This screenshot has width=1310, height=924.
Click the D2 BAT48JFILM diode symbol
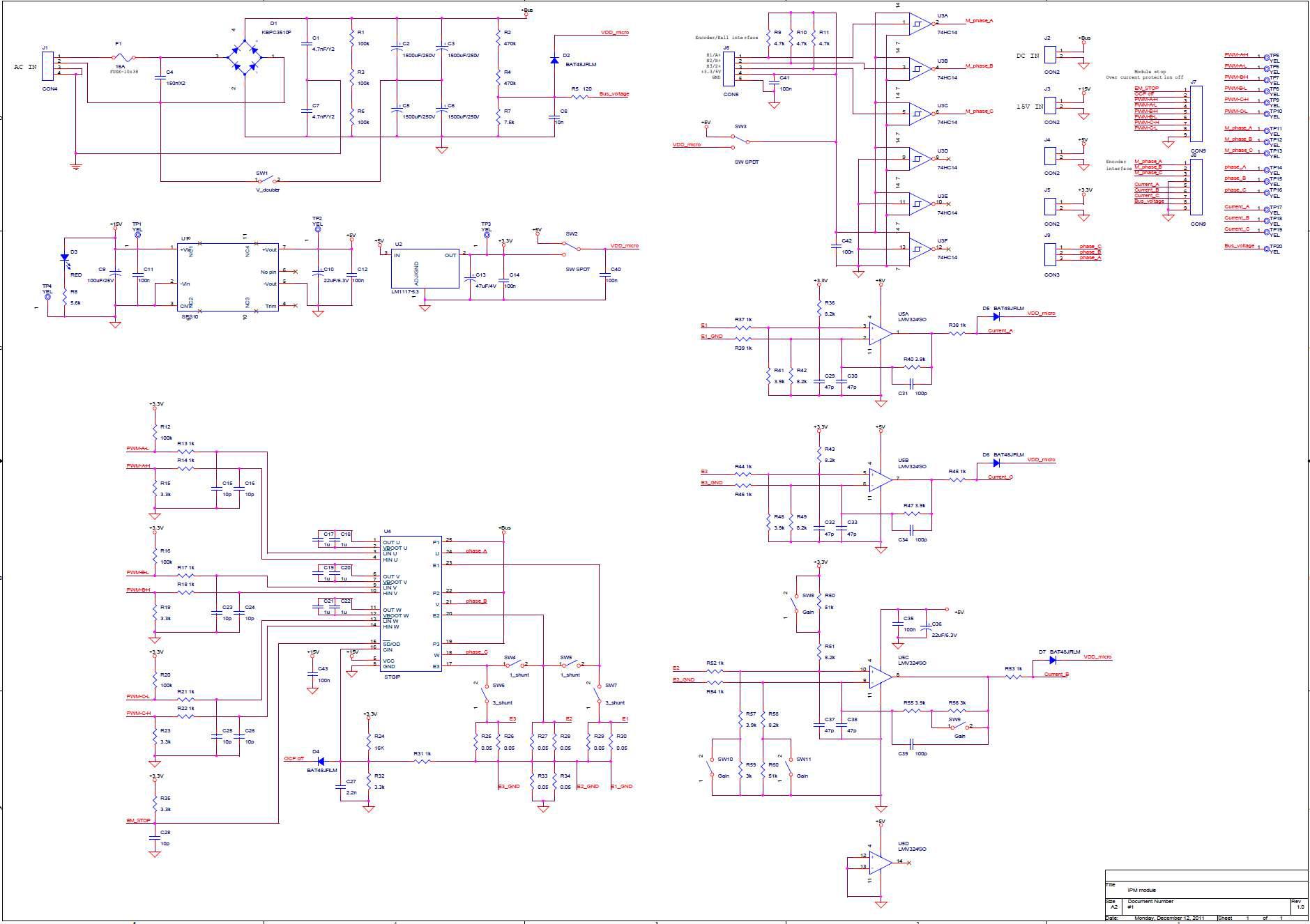555,60
